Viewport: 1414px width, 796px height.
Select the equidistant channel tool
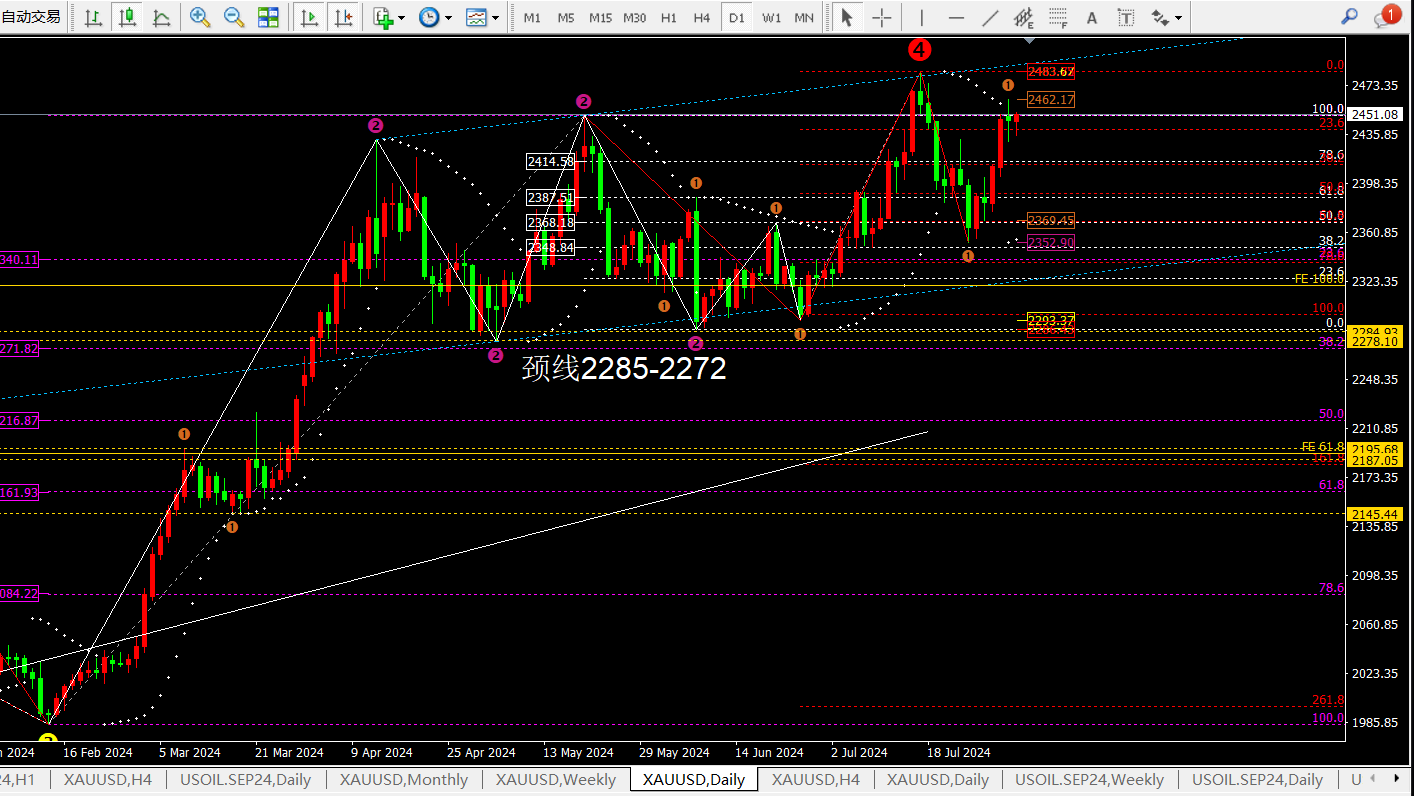pyautogui.click(x=1023, y=17)
